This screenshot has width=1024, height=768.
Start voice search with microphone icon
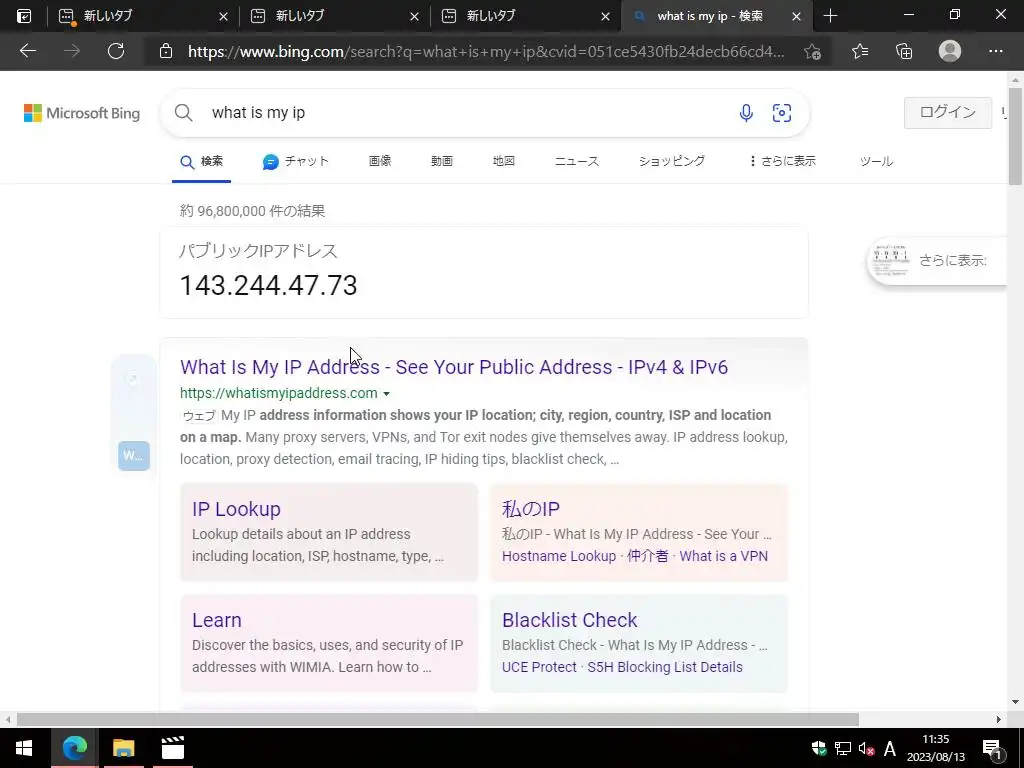[x=746, y=113]
